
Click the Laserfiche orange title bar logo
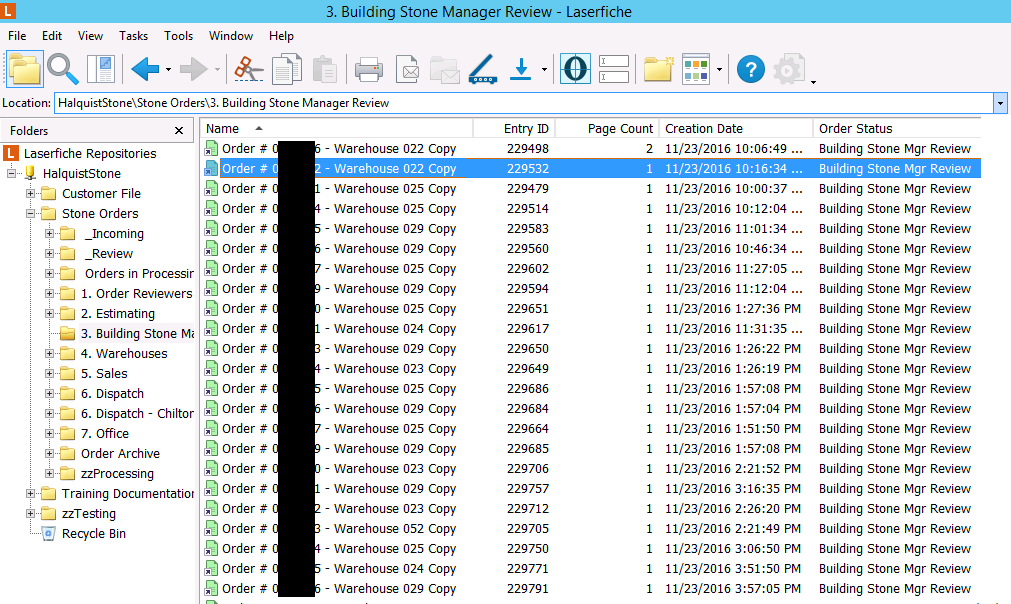(x=8, y=11)
